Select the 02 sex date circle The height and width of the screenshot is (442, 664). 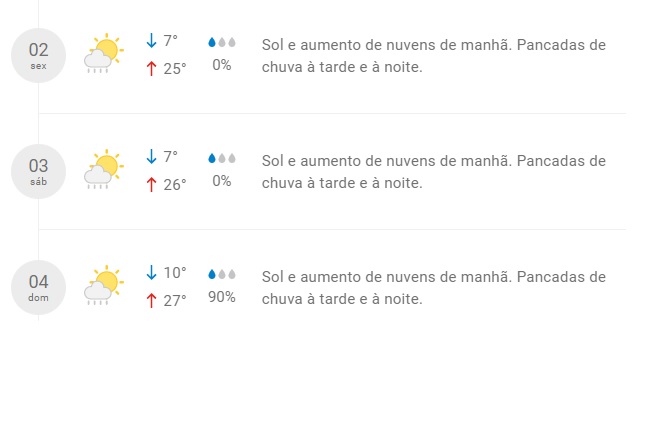pyautogui.click(x=38, y=55)
